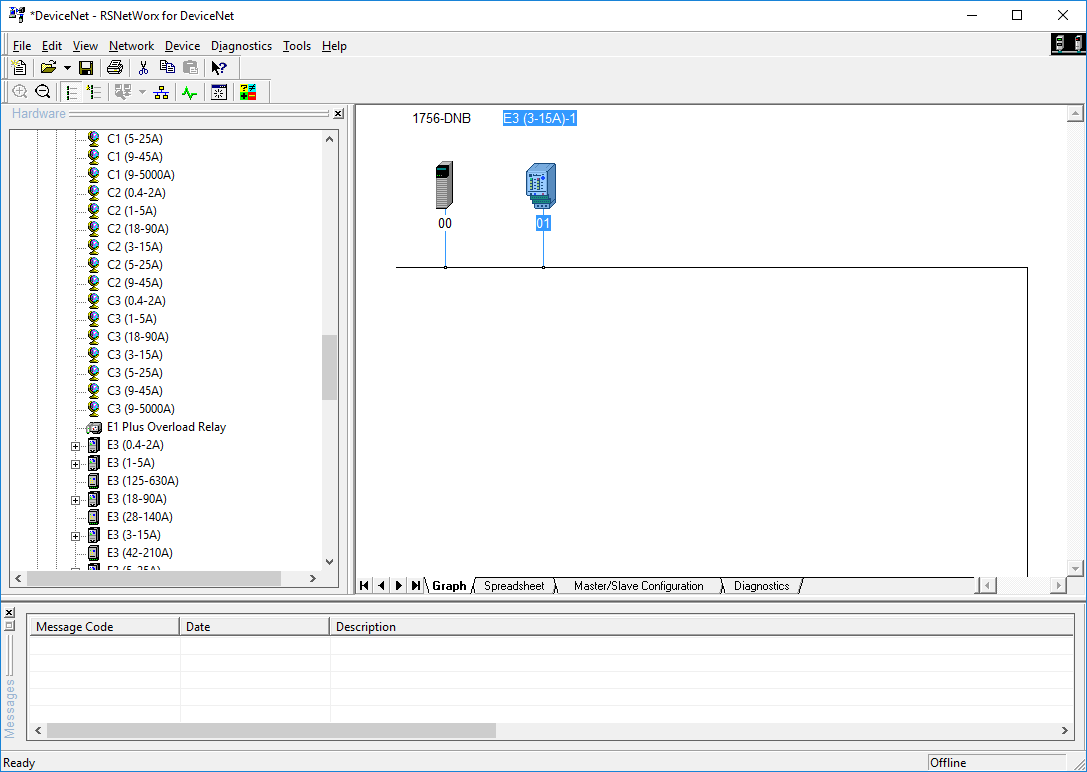This screenshot has height=772, width=1087.
Task: Select E3 (42-210A) in hardware list
Action: click(140, 553)
